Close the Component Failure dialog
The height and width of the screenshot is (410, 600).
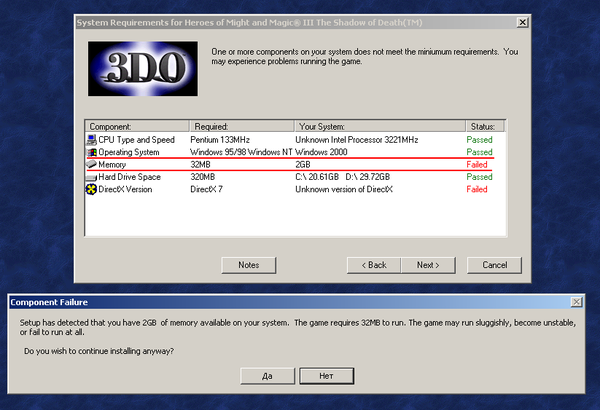click(x=577, y=302)
